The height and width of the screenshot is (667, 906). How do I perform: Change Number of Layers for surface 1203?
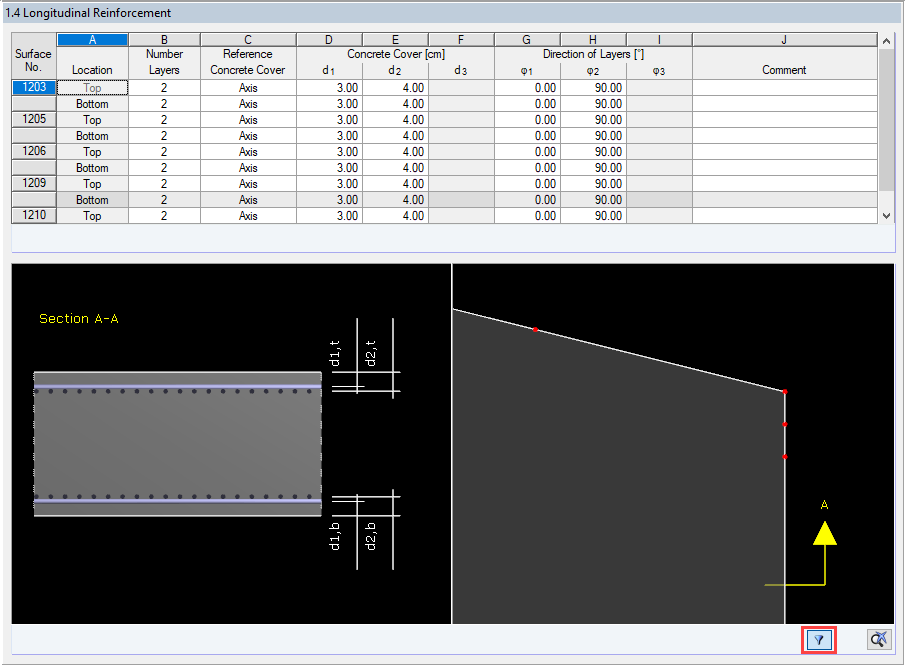[x=163, y=87]
